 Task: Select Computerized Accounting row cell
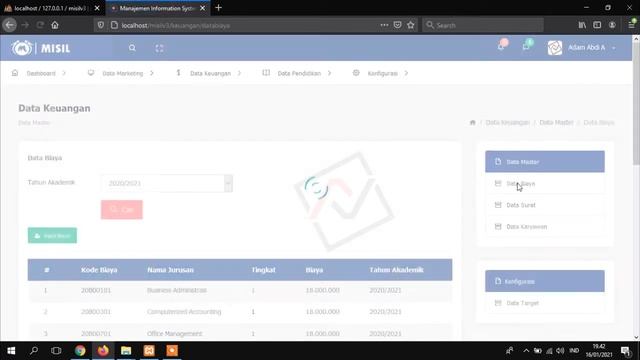coord(184,312)
